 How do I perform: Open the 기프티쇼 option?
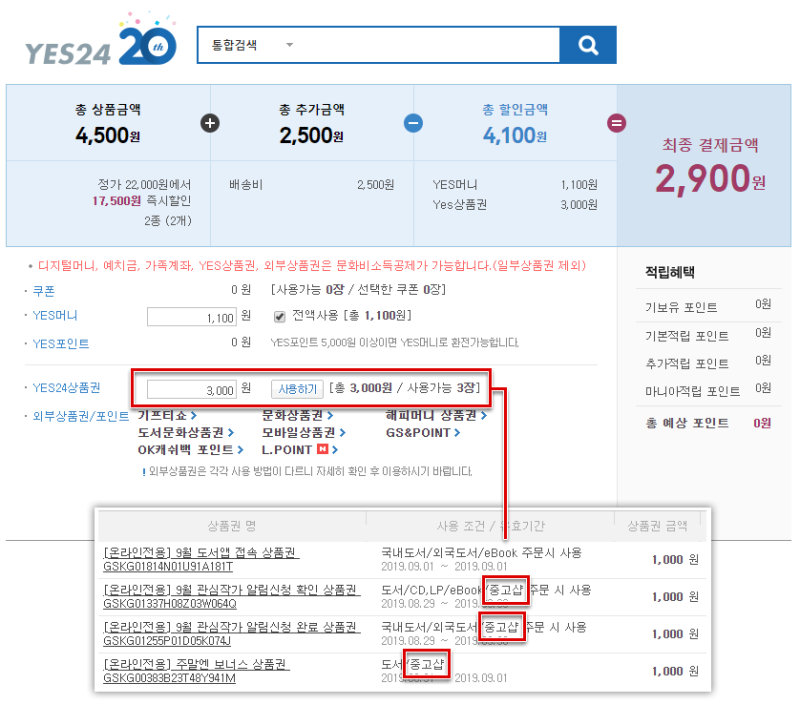(x=167, y=415)
